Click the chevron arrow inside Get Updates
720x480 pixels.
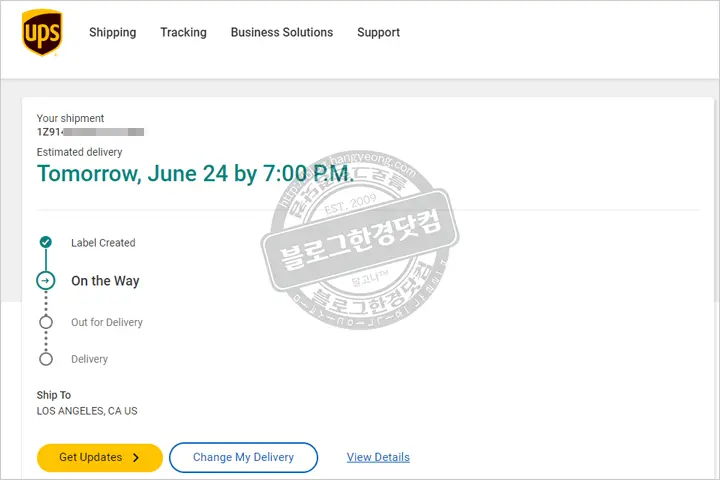coord(135,457)
